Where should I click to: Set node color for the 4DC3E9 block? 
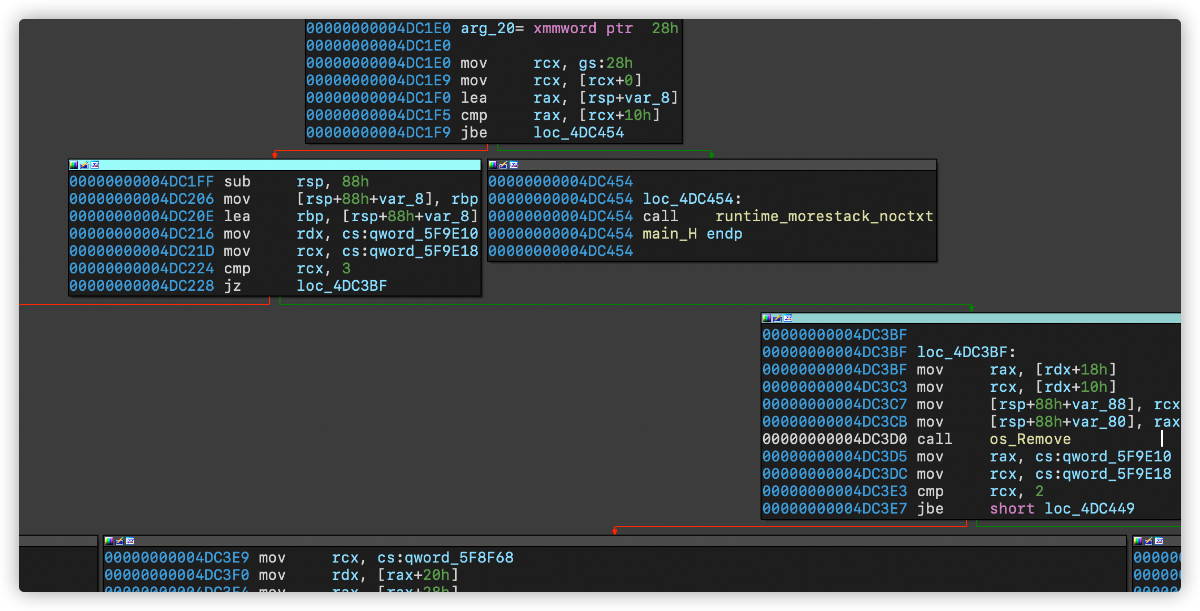pos(109,540)
